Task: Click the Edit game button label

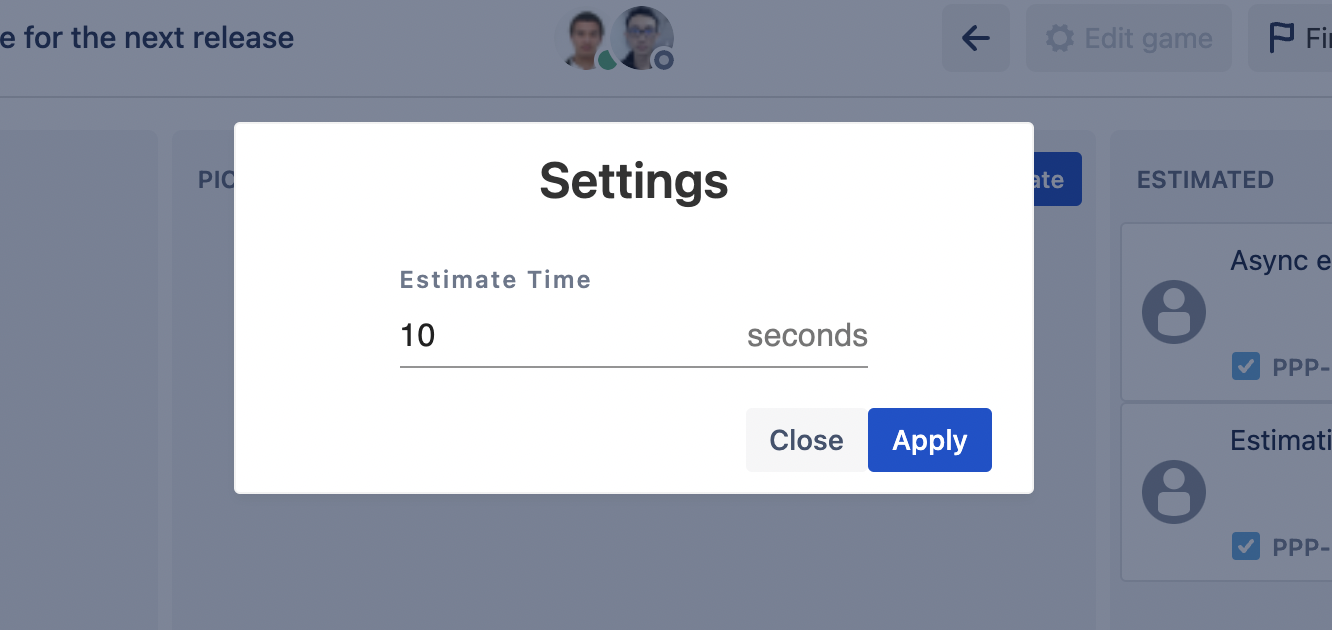Action: coord(1148,39)
